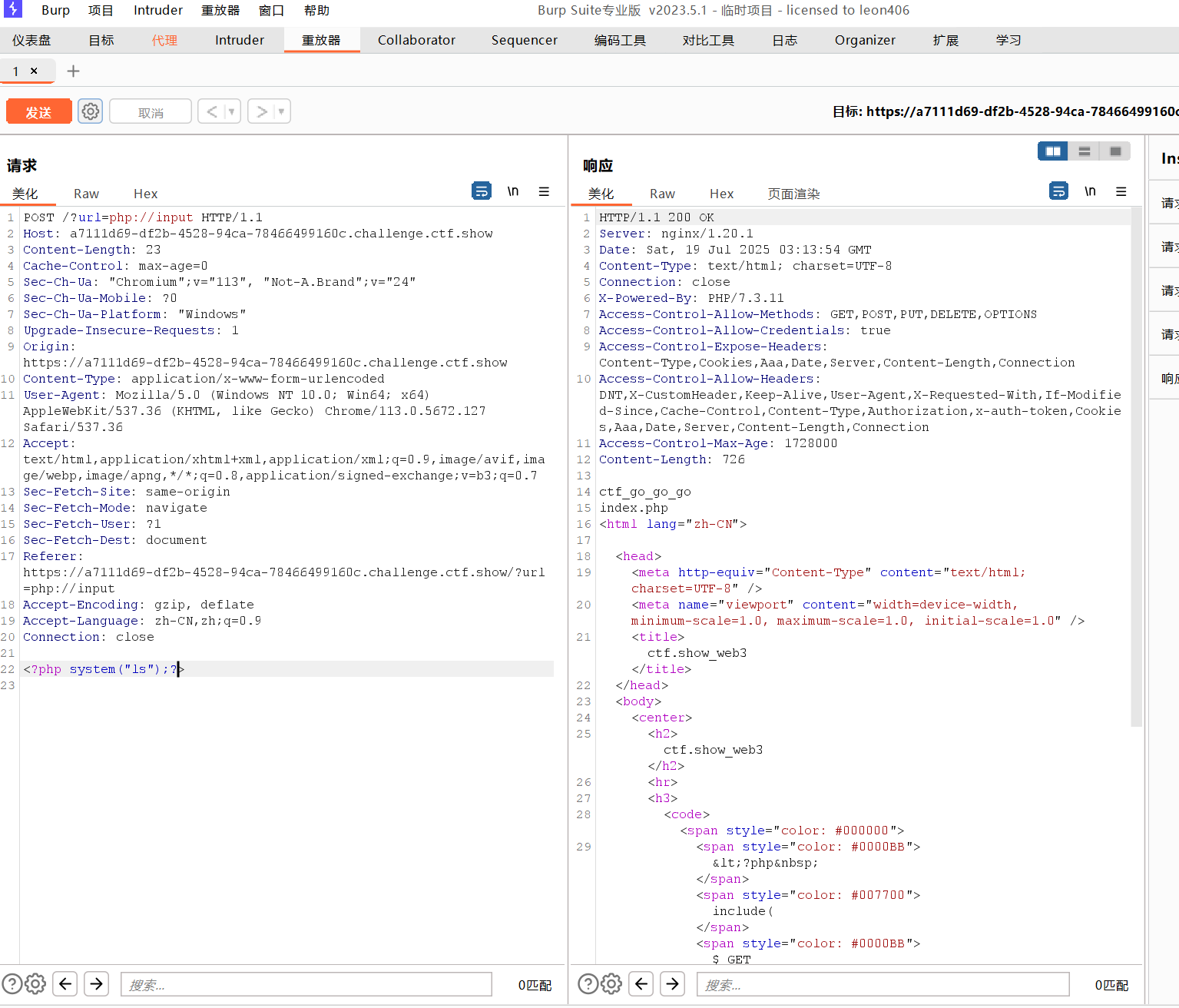
Task: Select response 美化 view tab
Action: 601,194
